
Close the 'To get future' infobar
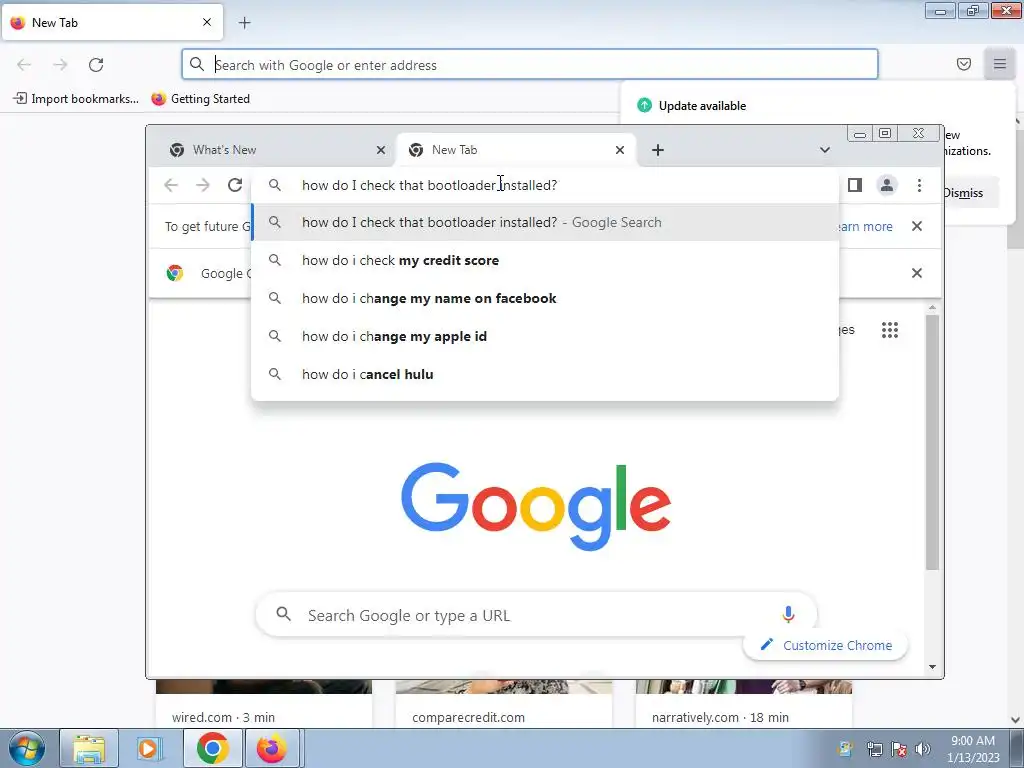pos(917,226)
